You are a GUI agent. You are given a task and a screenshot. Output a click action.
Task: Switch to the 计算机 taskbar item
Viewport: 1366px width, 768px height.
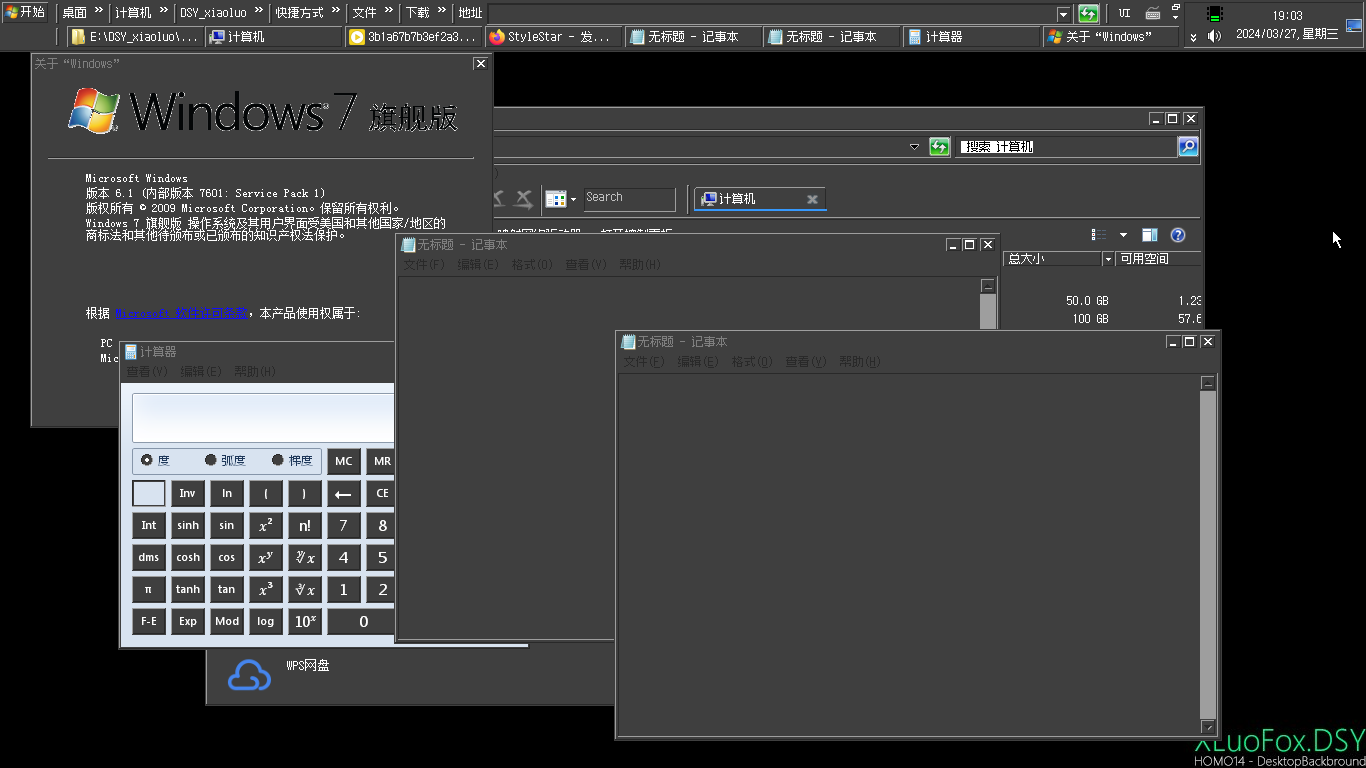(x=273, y=36)
